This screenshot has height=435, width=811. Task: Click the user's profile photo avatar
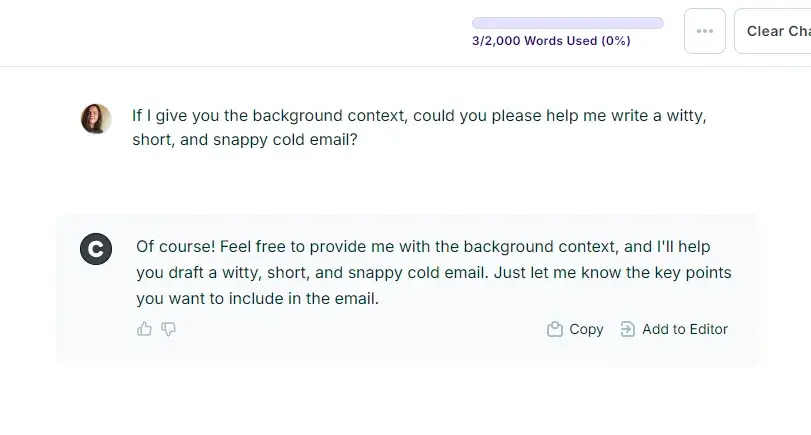point(96,119)
